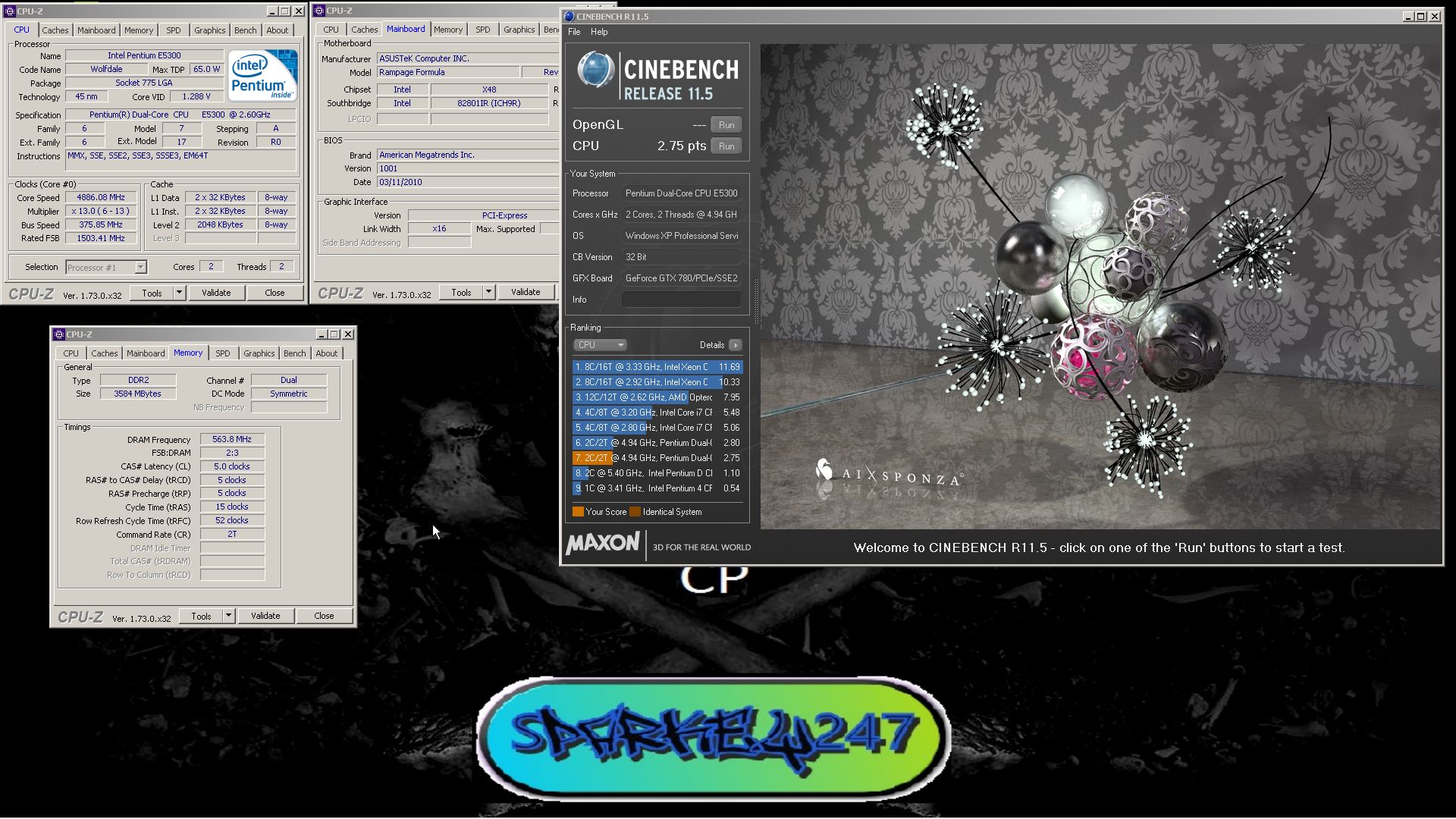Click the orange Your Score legend swatch
Screen dimensions: 1456x819
578,512
